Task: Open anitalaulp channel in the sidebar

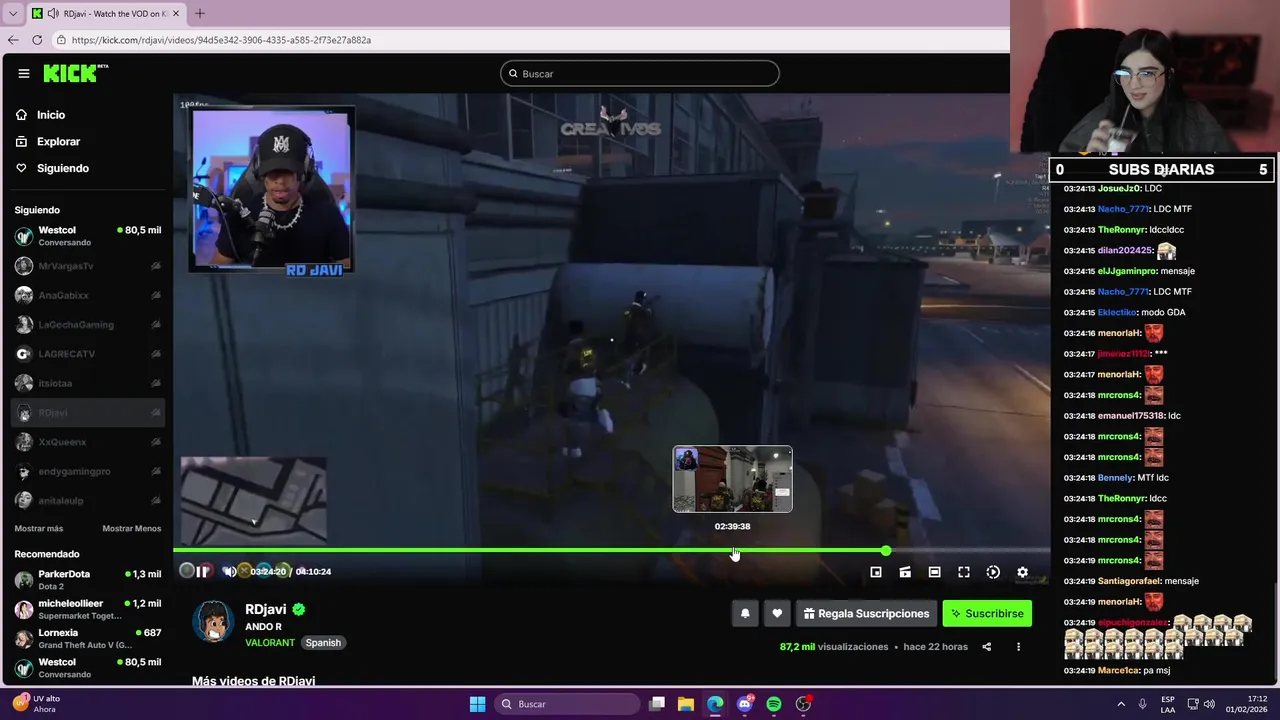Action: [x=87, y=500]
